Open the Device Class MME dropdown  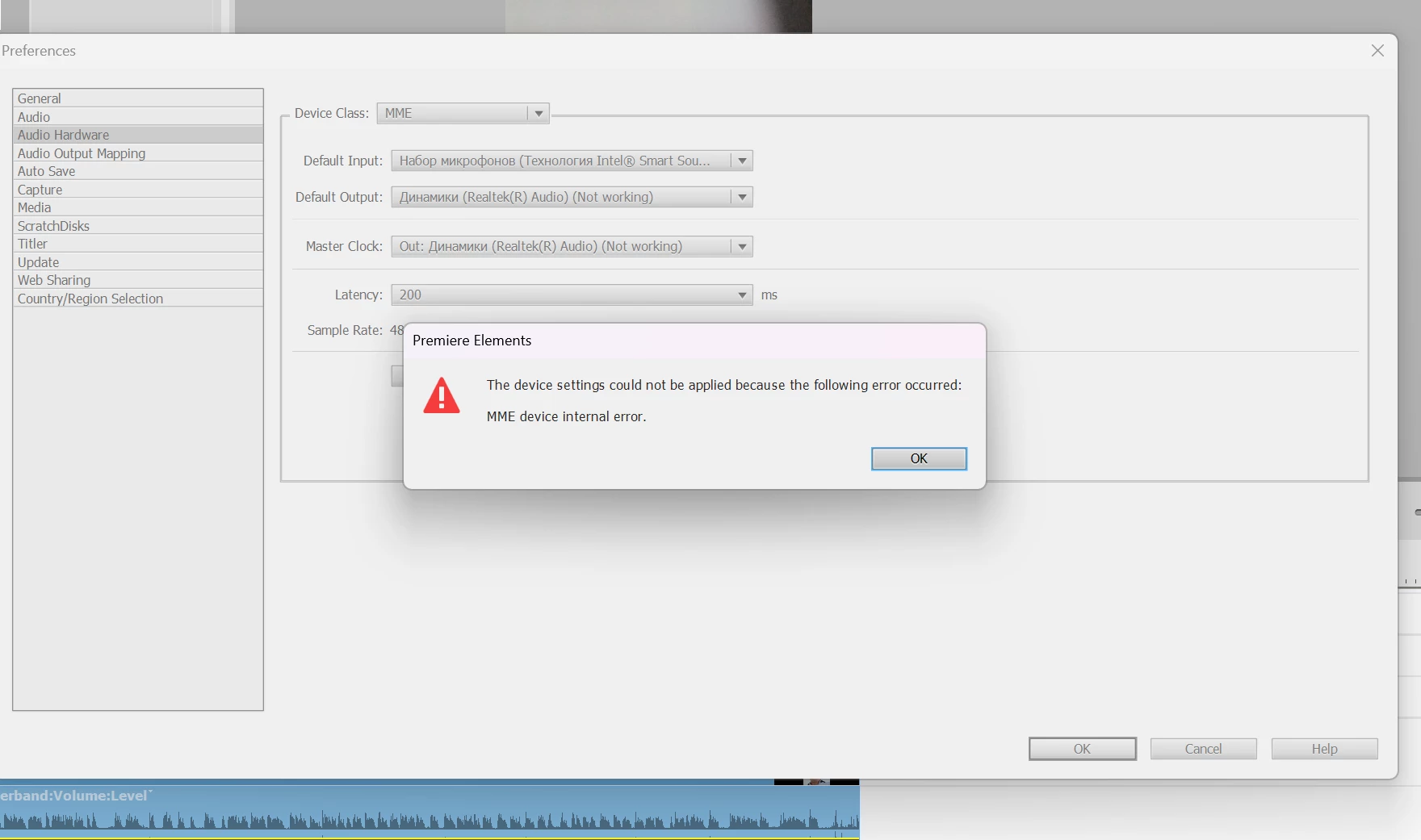[x=463, y=113]
